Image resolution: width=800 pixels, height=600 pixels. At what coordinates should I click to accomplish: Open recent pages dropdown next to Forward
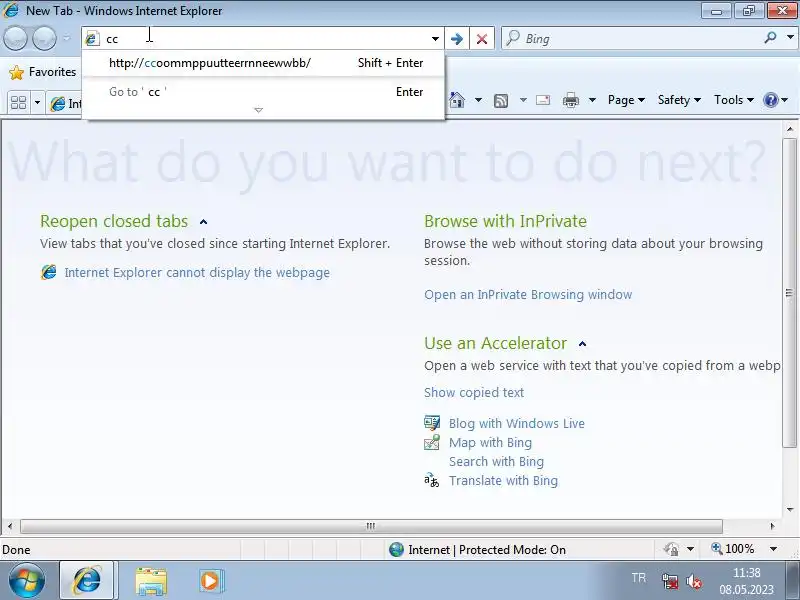click(67, 39)
